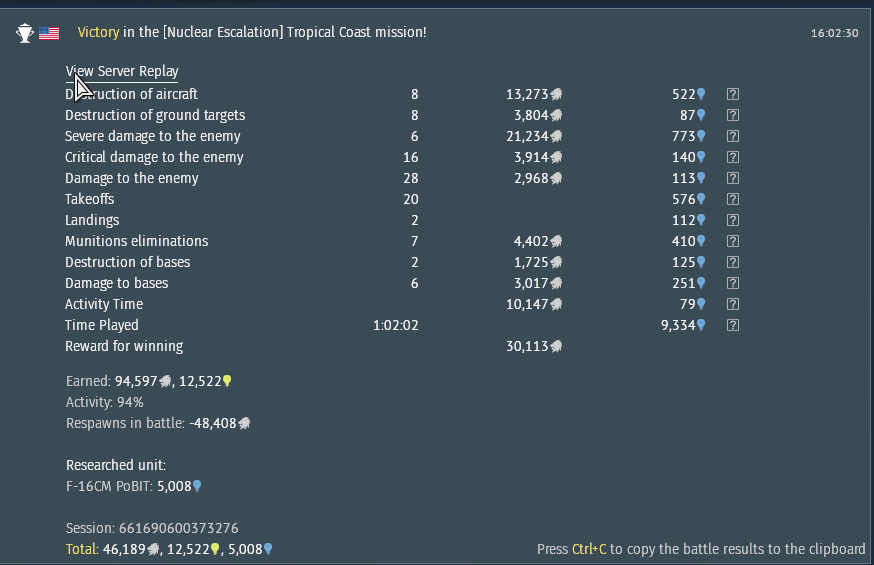The height and width of the screenshot is (565, 874).
Task: Open the help icon for Activity Time
Action: [733, 304]
